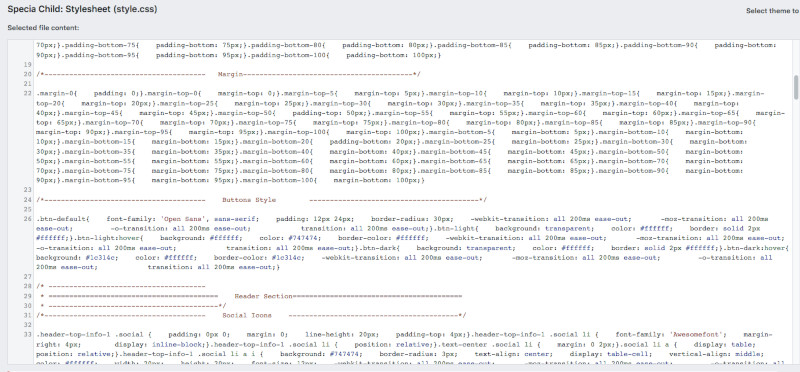The height and width of the screenshot is (372, 800).
Task: Click the editor's vertical scrollbar thumb
Action: [x=796, y=87]
